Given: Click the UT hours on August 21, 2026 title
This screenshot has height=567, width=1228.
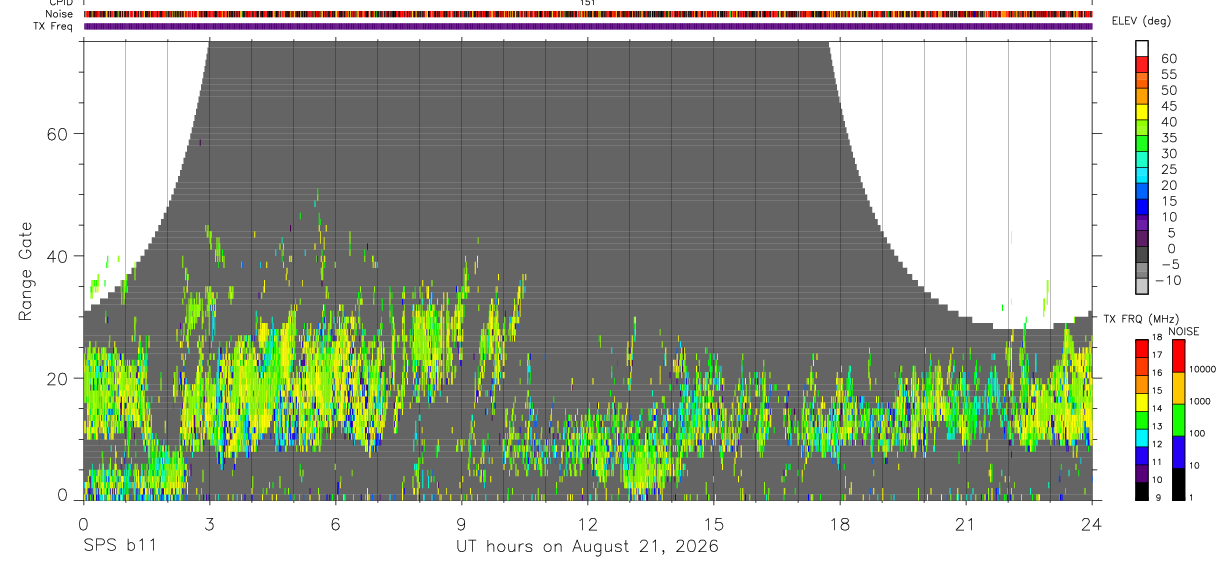Looking at the screenshot, I should coord(587,547).
